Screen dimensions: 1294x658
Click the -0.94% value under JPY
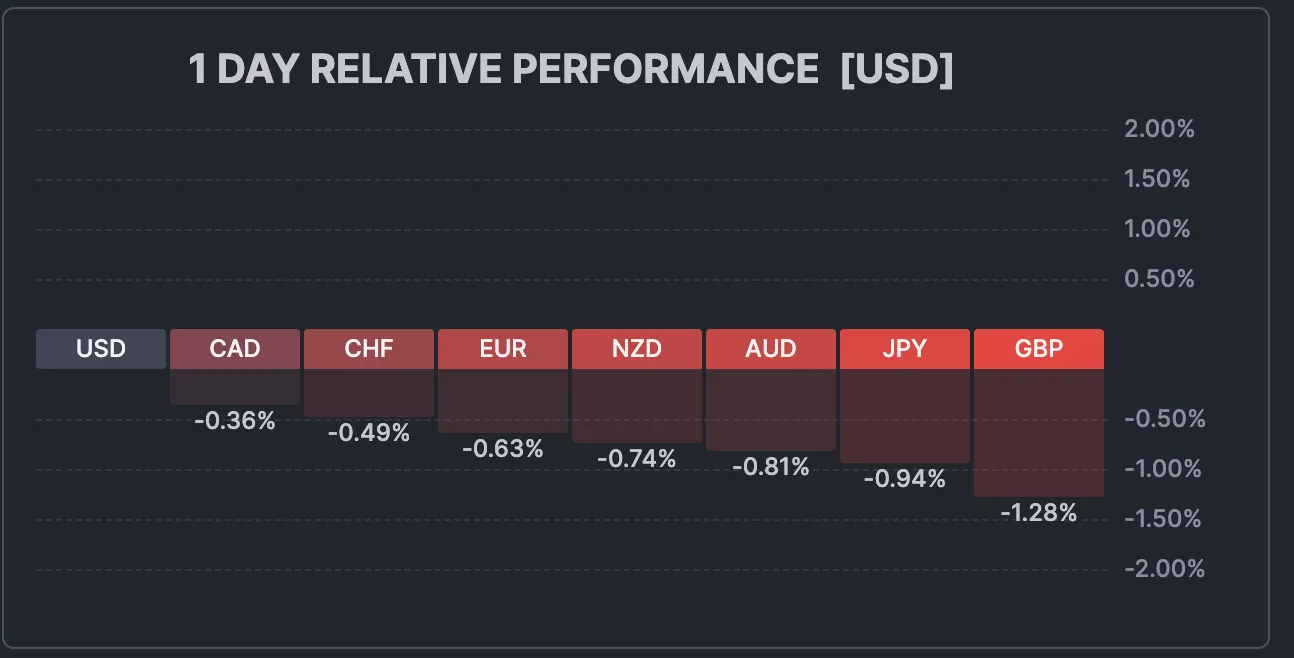click(905, 479)
